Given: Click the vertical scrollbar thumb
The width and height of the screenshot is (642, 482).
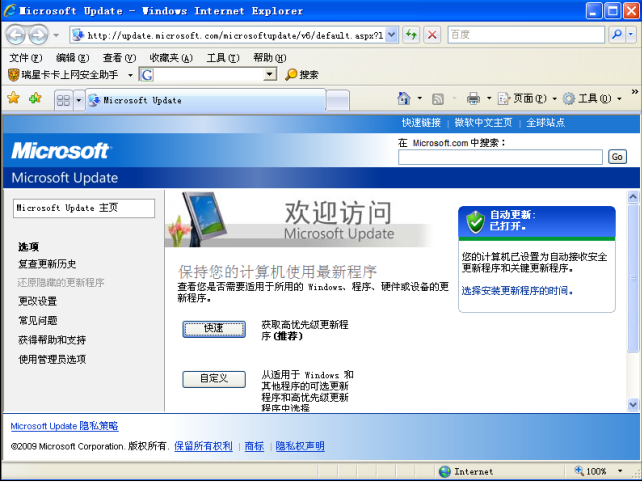Looking at the screenshot, I should click(x=633, y=278).
